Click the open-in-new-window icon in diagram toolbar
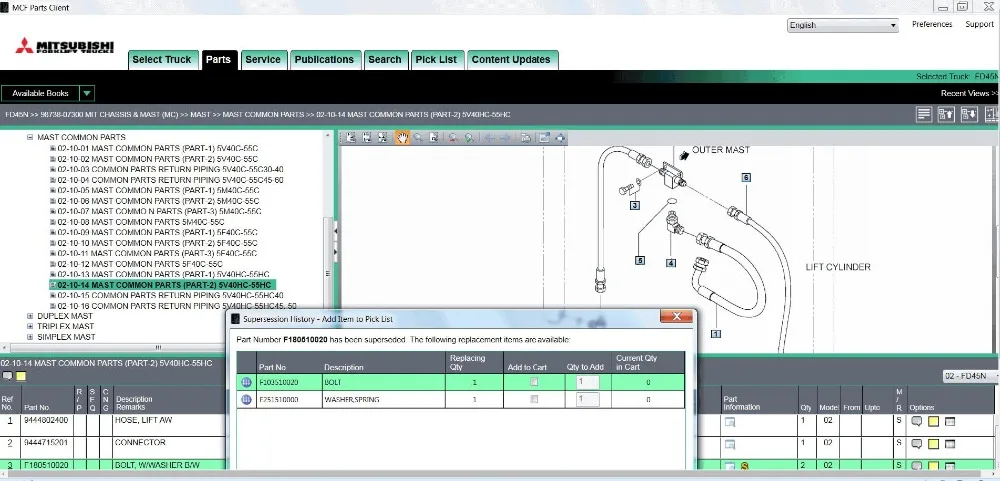 543,137
